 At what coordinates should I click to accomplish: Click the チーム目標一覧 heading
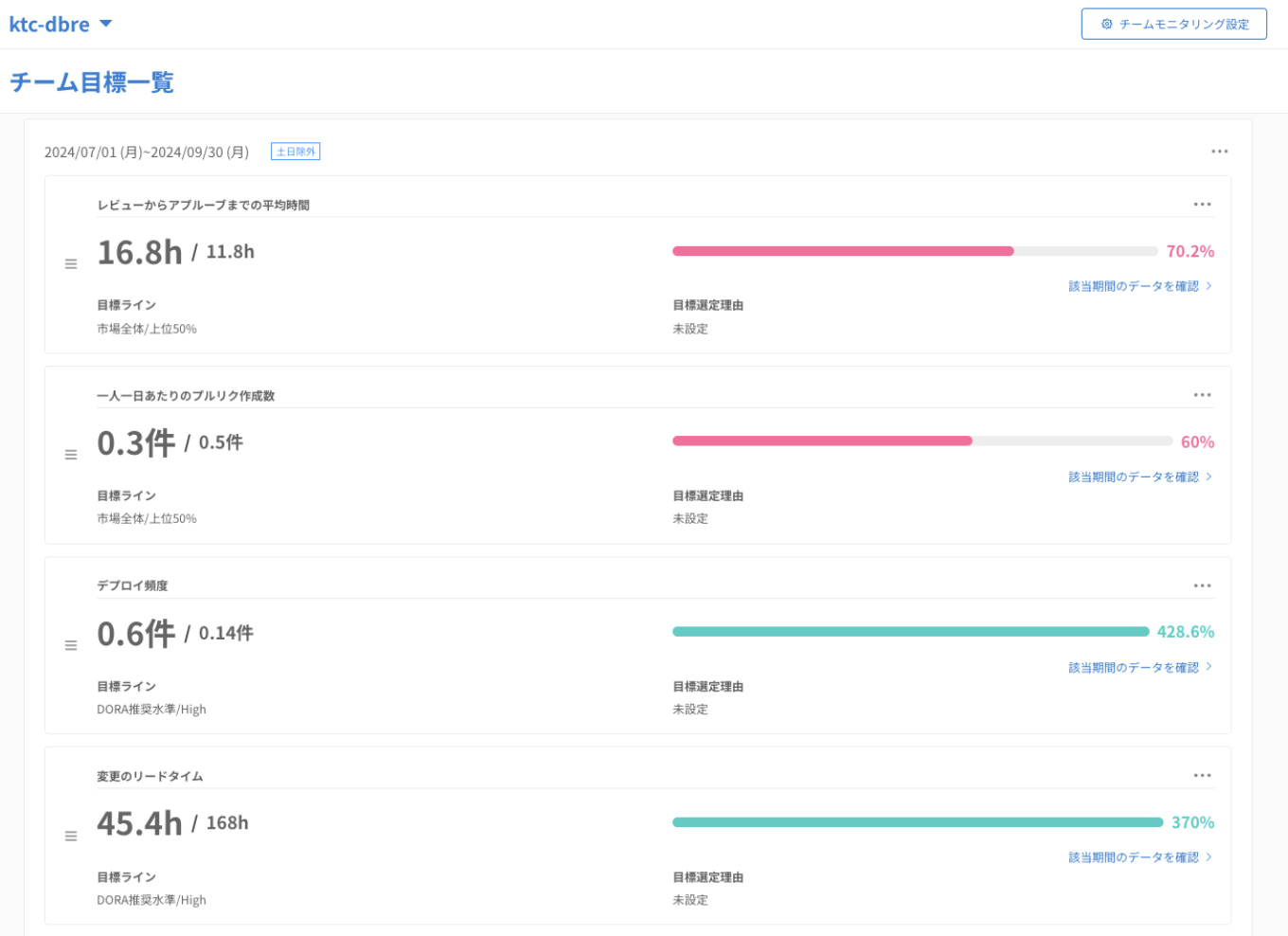[x=92, y=82]
